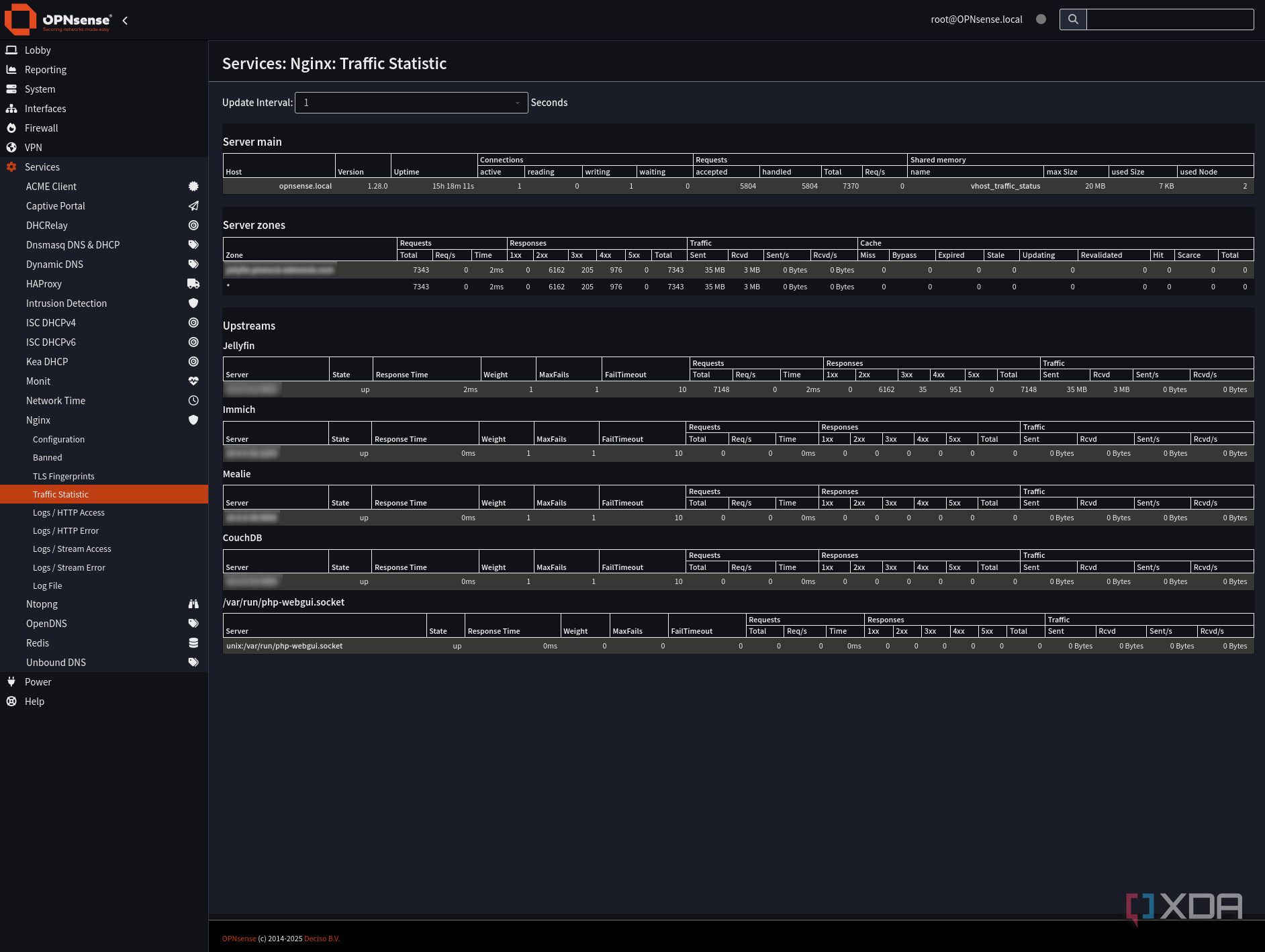Screen dimensions: 1265x952
Task: Click the Captive Portal paper plane icon
Action: coord(193,205)
